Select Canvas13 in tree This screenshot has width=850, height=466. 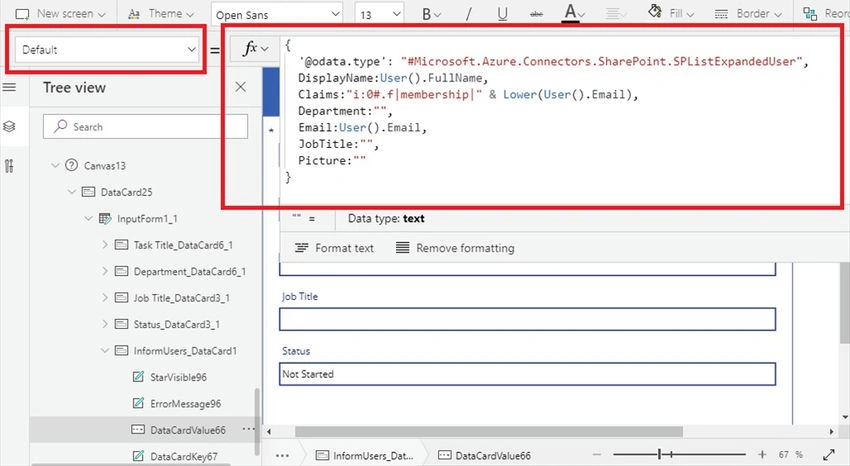105,165
